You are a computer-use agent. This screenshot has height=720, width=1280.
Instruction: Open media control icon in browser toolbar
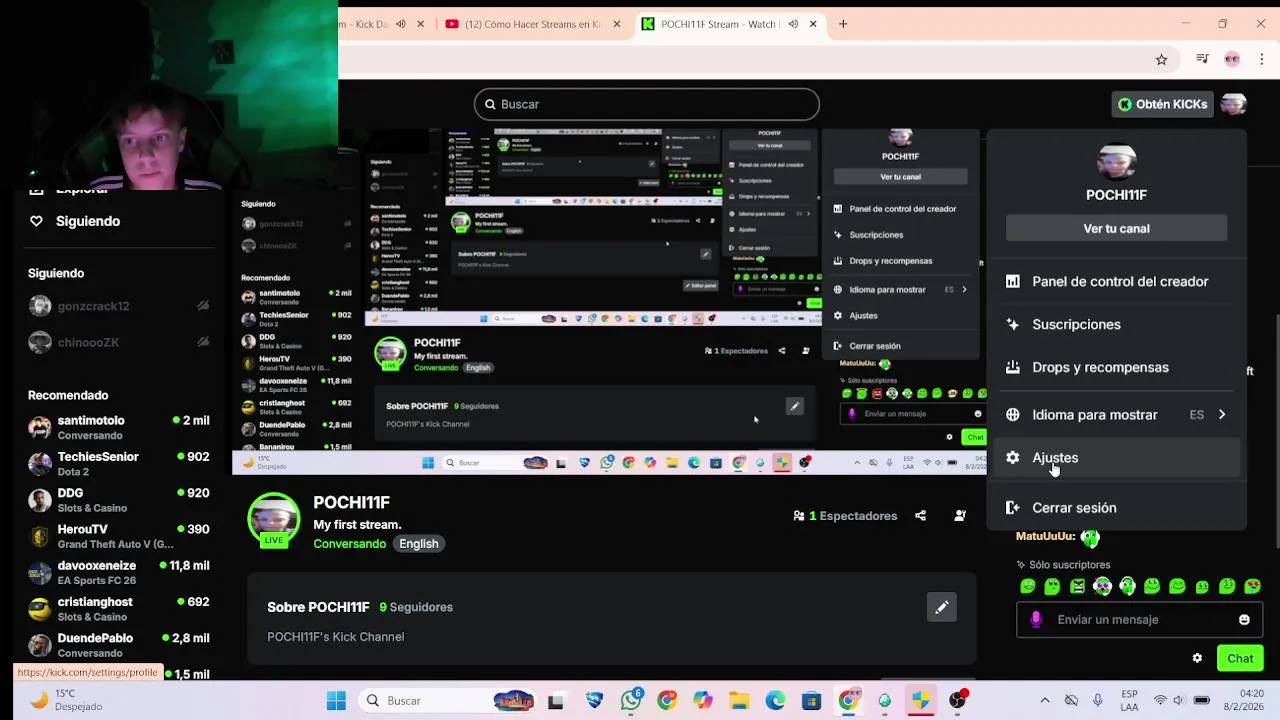pyautogui.click(x=1202, y=60)
